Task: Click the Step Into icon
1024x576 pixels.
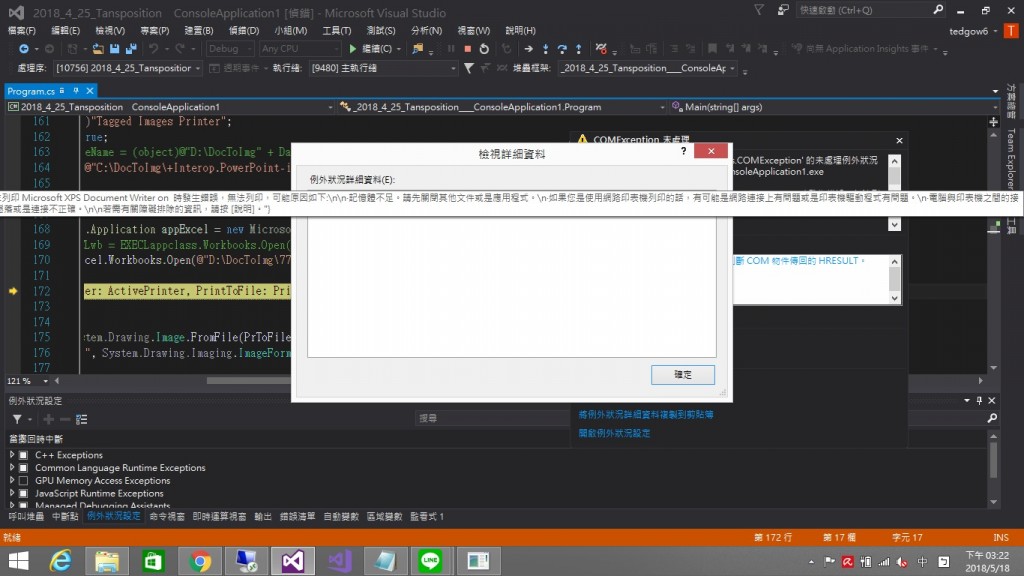Action: click(545, 49)
